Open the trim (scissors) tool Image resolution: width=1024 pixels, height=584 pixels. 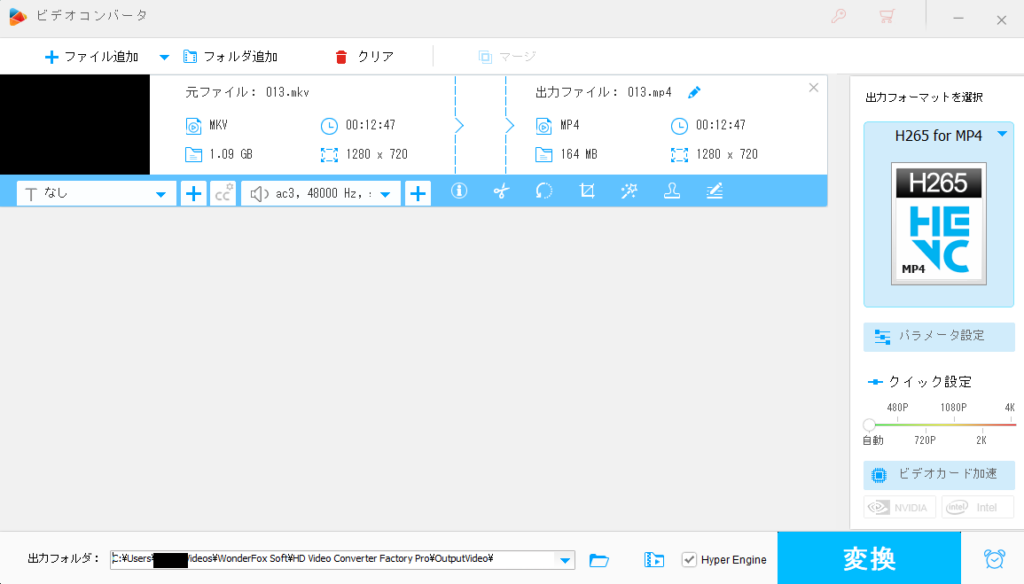click(x=501, y=191)
